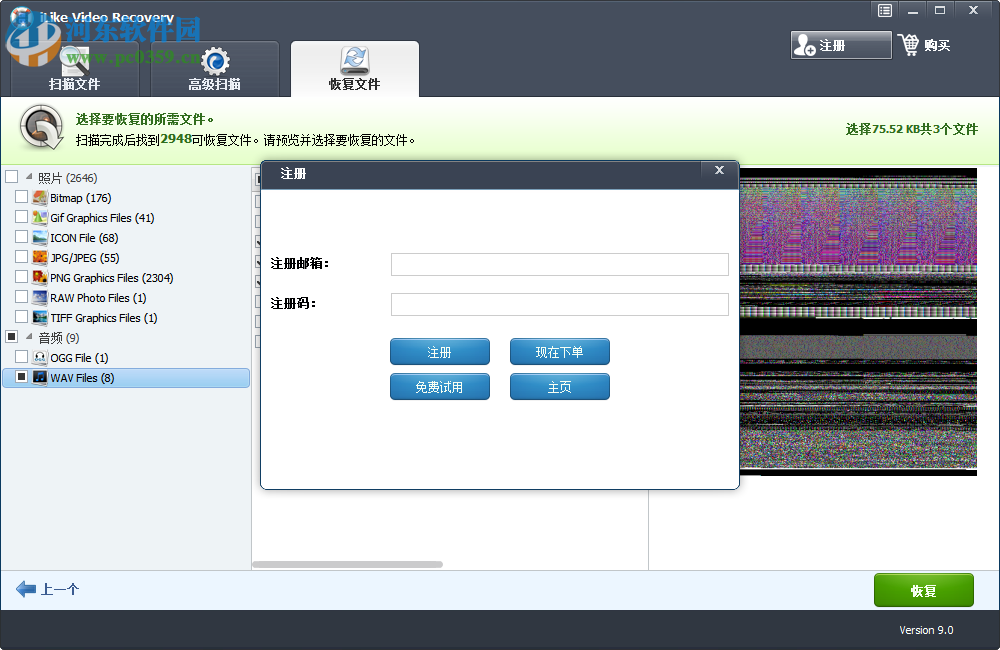Click the WAV Files audio icon
This screenshot has width=1000, height=650.
(x=37, y=377)
